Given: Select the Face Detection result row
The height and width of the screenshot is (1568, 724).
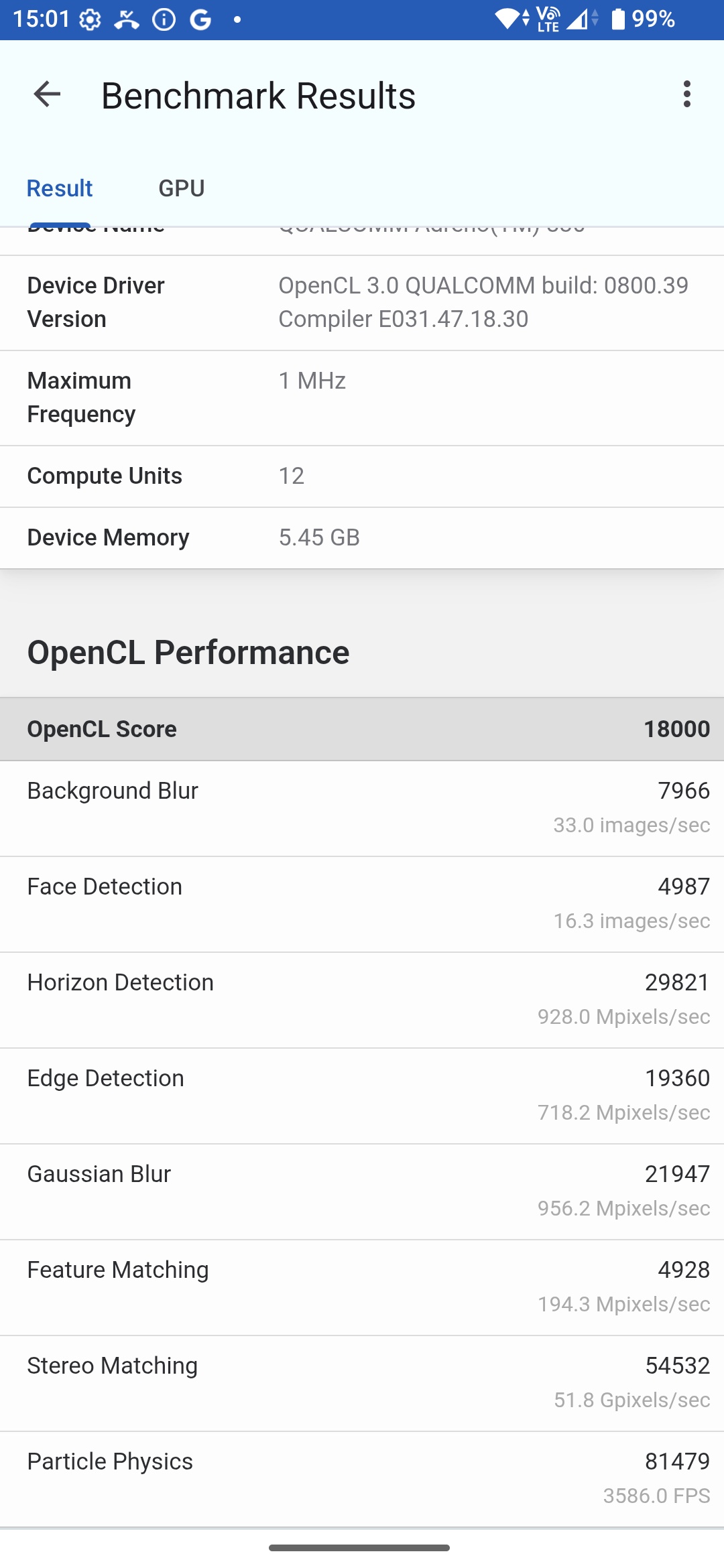Looking at the screenshot, I should [x=362, y=904].
